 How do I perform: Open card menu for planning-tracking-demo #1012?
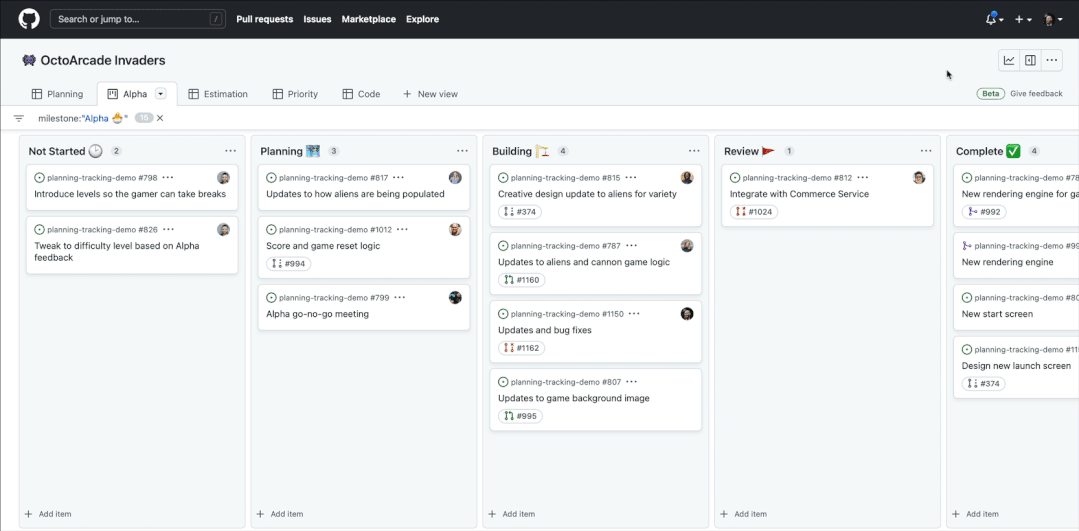coord(403,229)
